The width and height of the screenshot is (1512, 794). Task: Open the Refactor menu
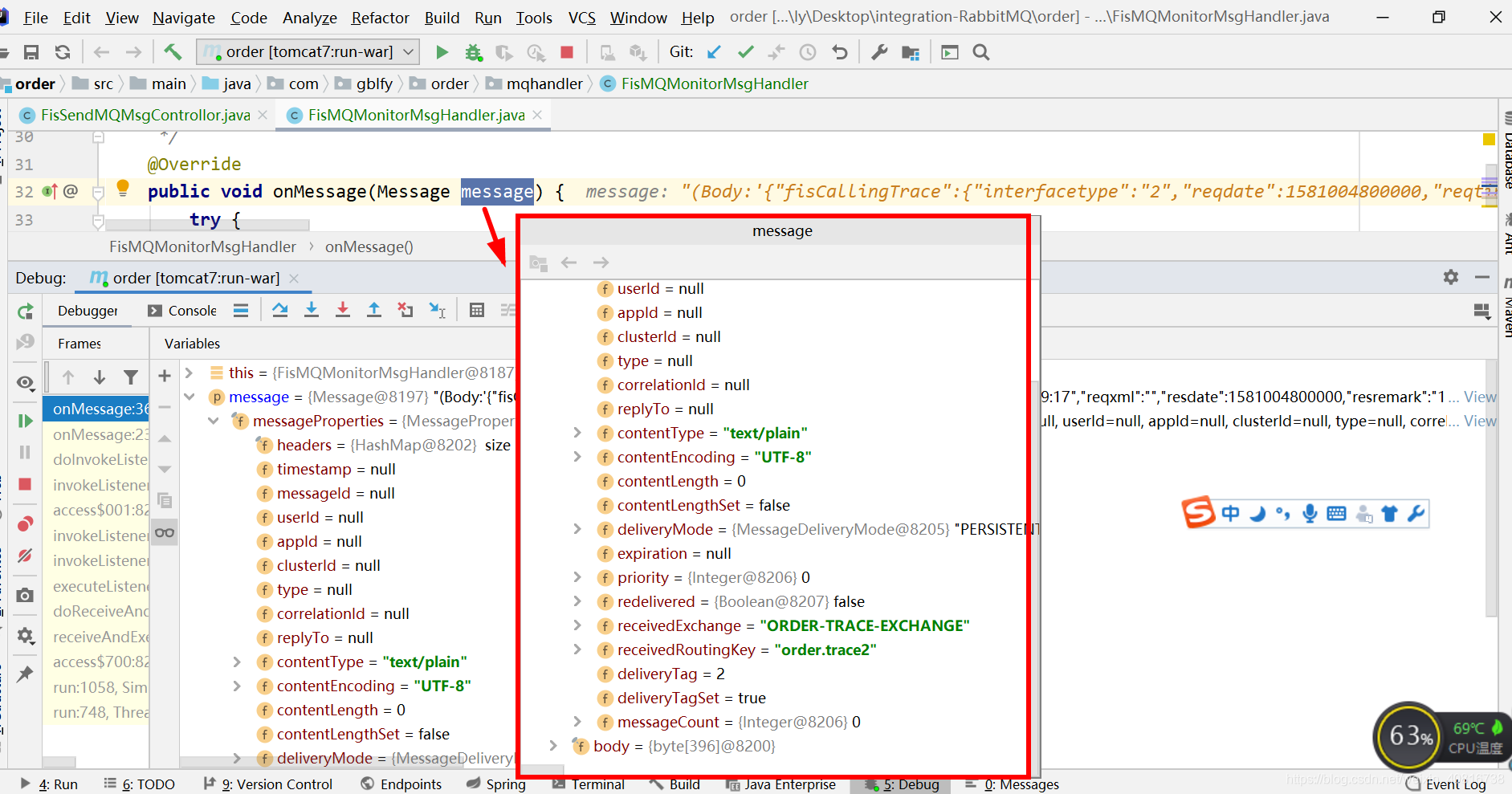coord(380,18)
